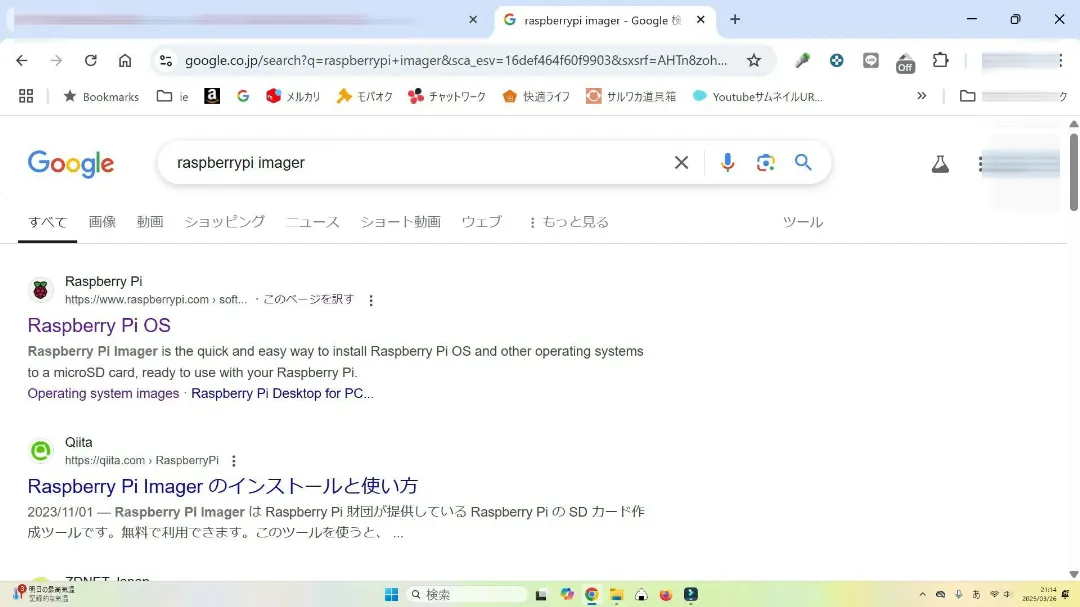Clear the search query with X
This screenshot has height=607, width=1080.
click(x=681, y=163)
